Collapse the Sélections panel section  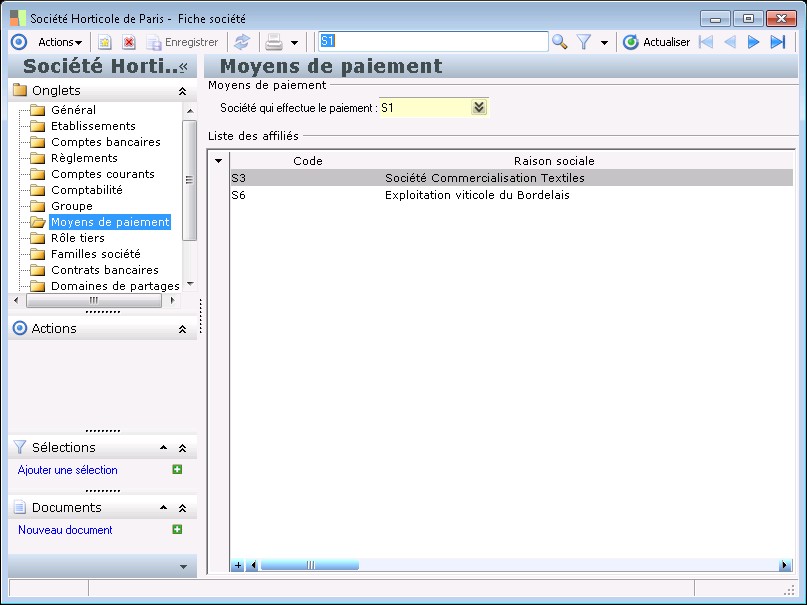pos(182,448)
